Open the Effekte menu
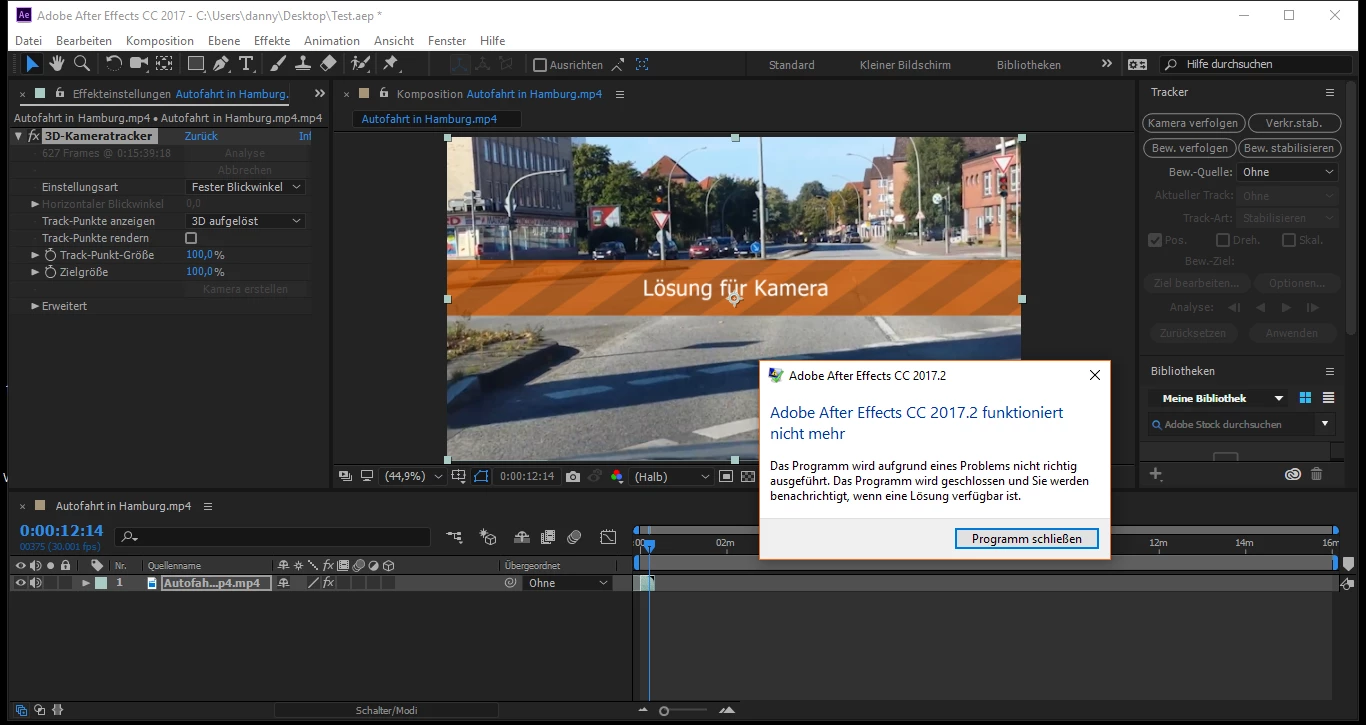 tap(272, 41)
